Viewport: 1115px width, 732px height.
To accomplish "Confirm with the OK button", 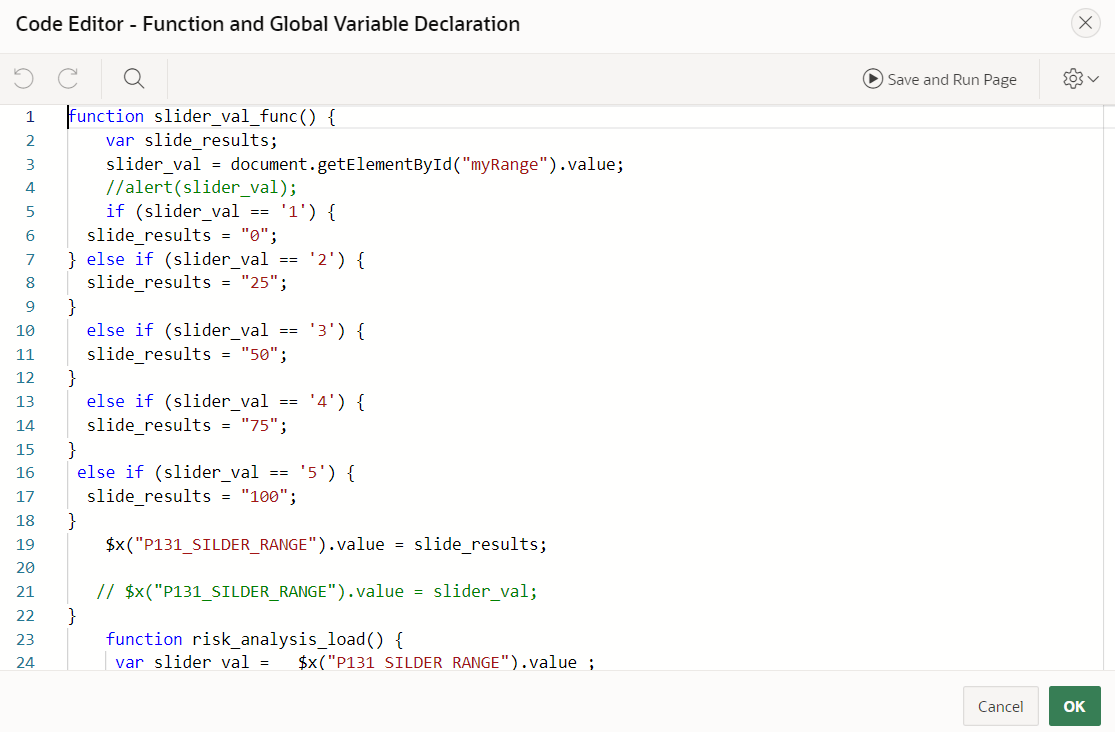I will 1074,706.
